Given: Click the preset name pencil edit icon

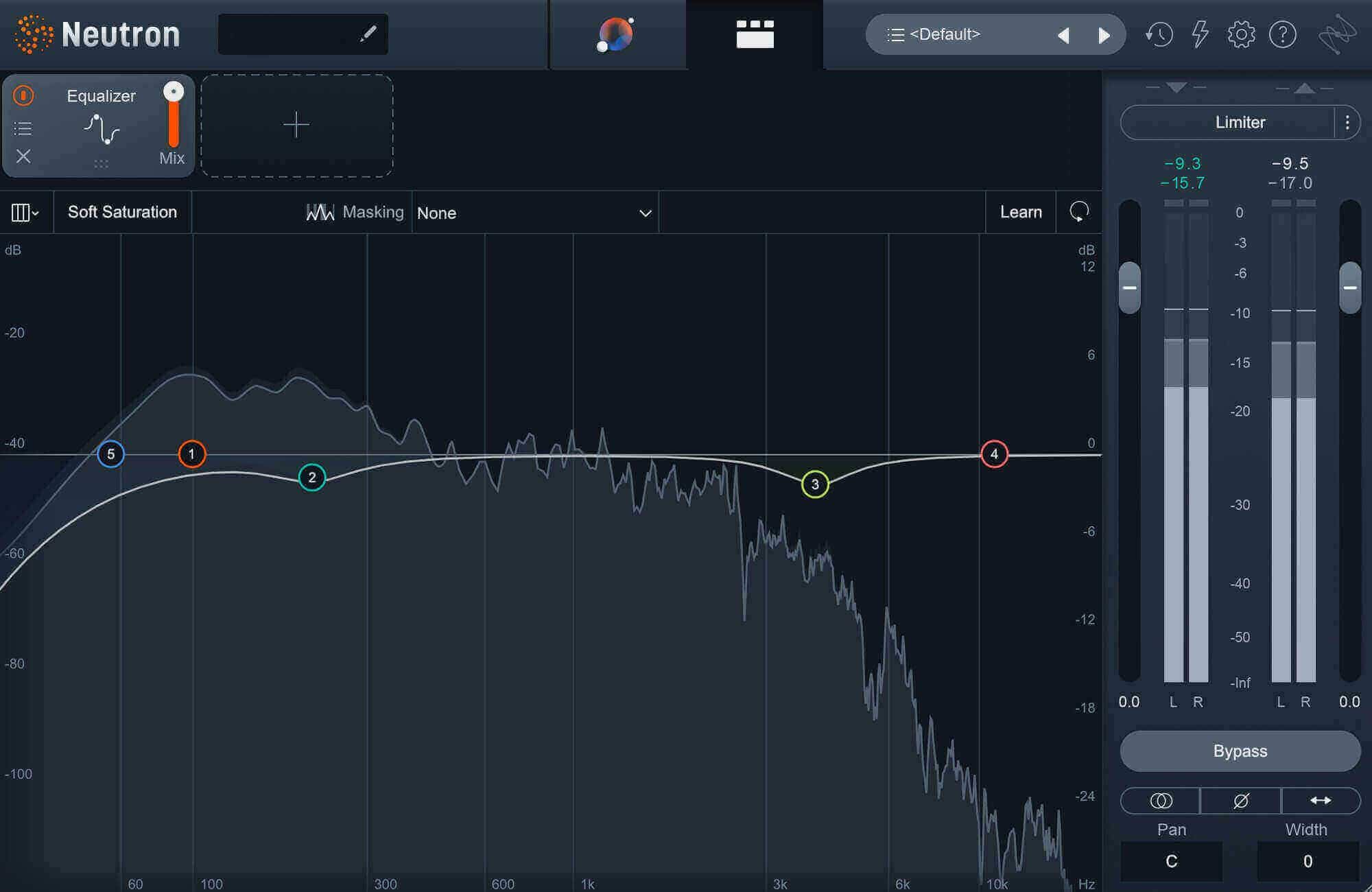Looking at the screenshot, I should click(x=368, y=34).
